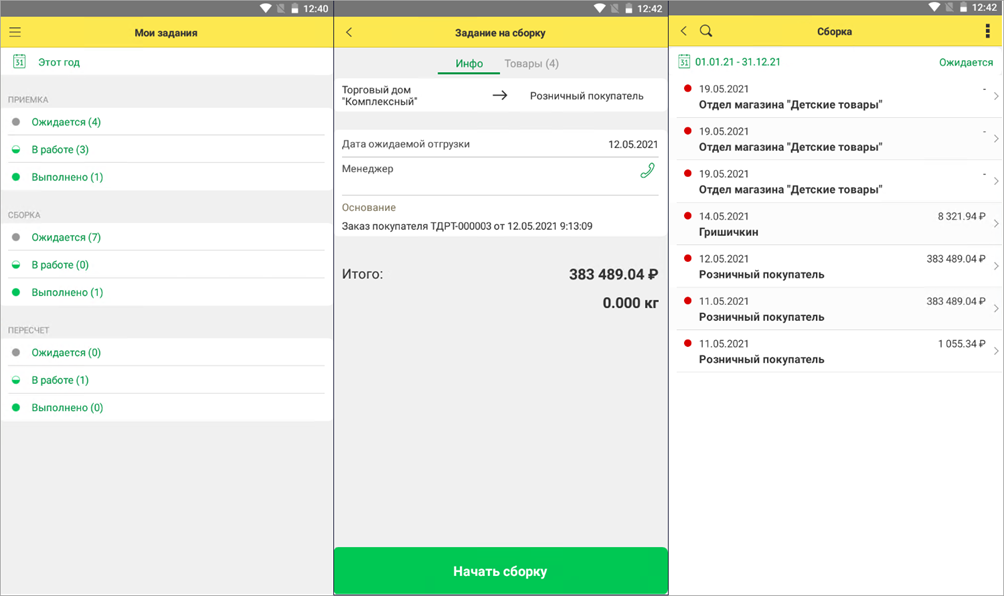Select the Инфо tab
1004x596 pixels.
pos(469,64)
